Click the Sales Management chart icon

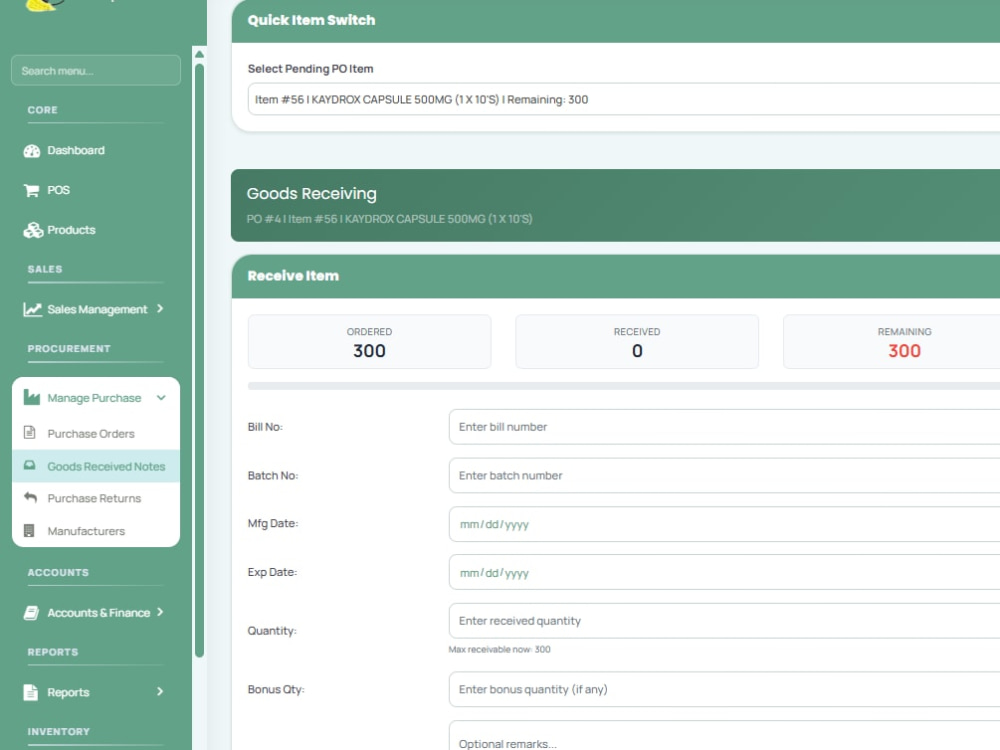click(x=33, y=309)
